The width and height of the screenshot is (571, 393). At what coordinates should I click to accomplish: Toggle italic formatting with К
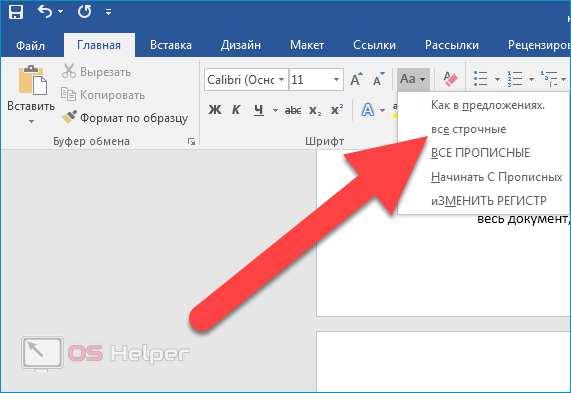coord(236,110)
